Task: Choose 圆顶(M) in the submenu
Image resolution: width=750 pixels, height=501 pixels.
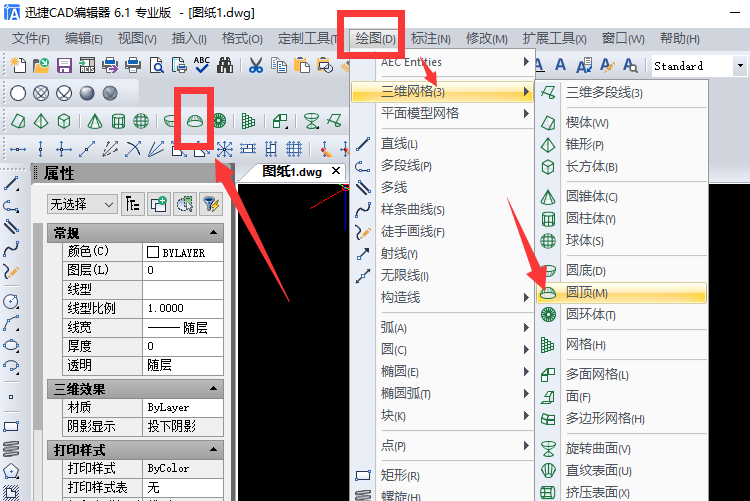Action: tap(621, 292)
